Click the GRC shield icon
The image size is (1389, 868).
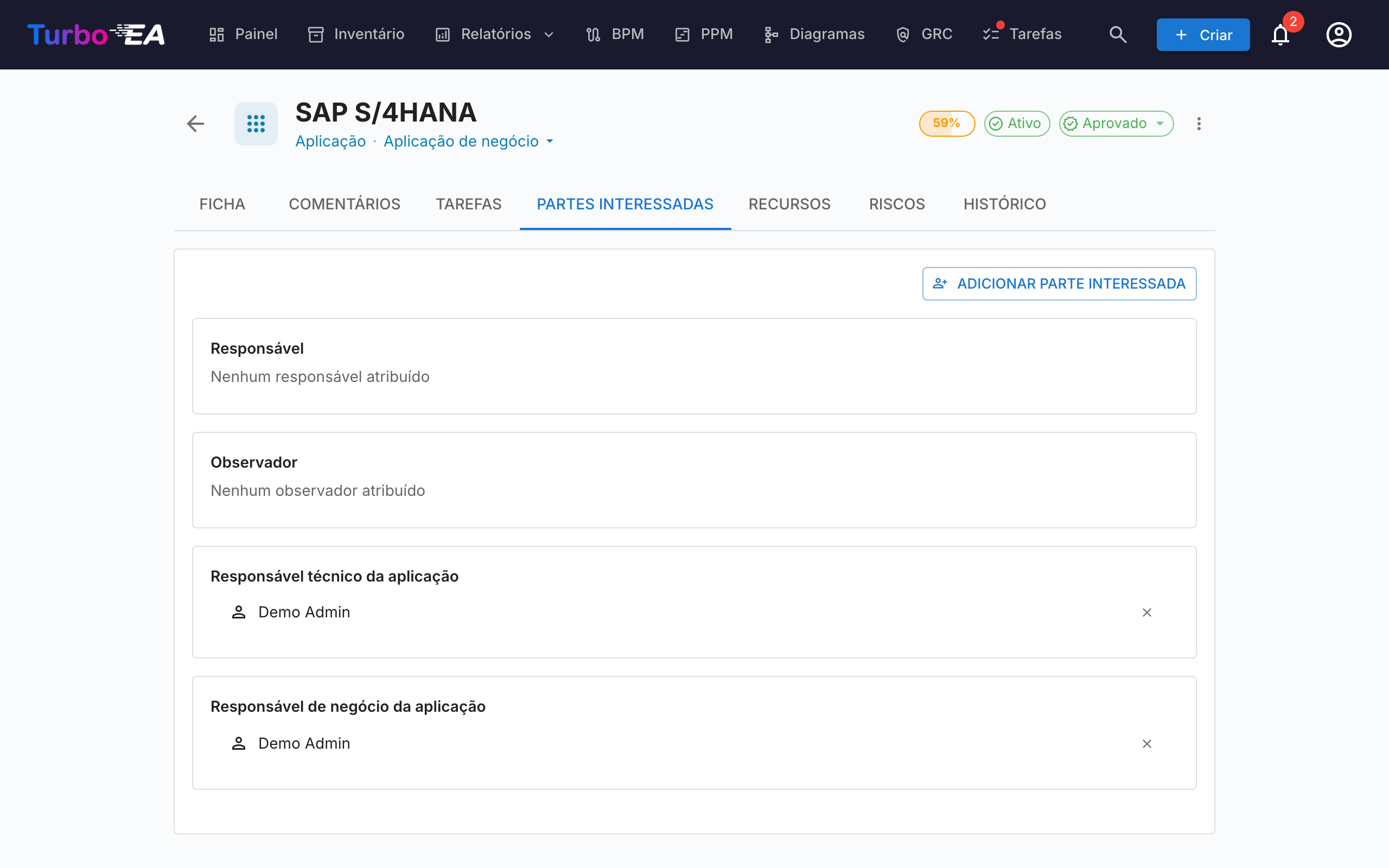coord(903,34)
